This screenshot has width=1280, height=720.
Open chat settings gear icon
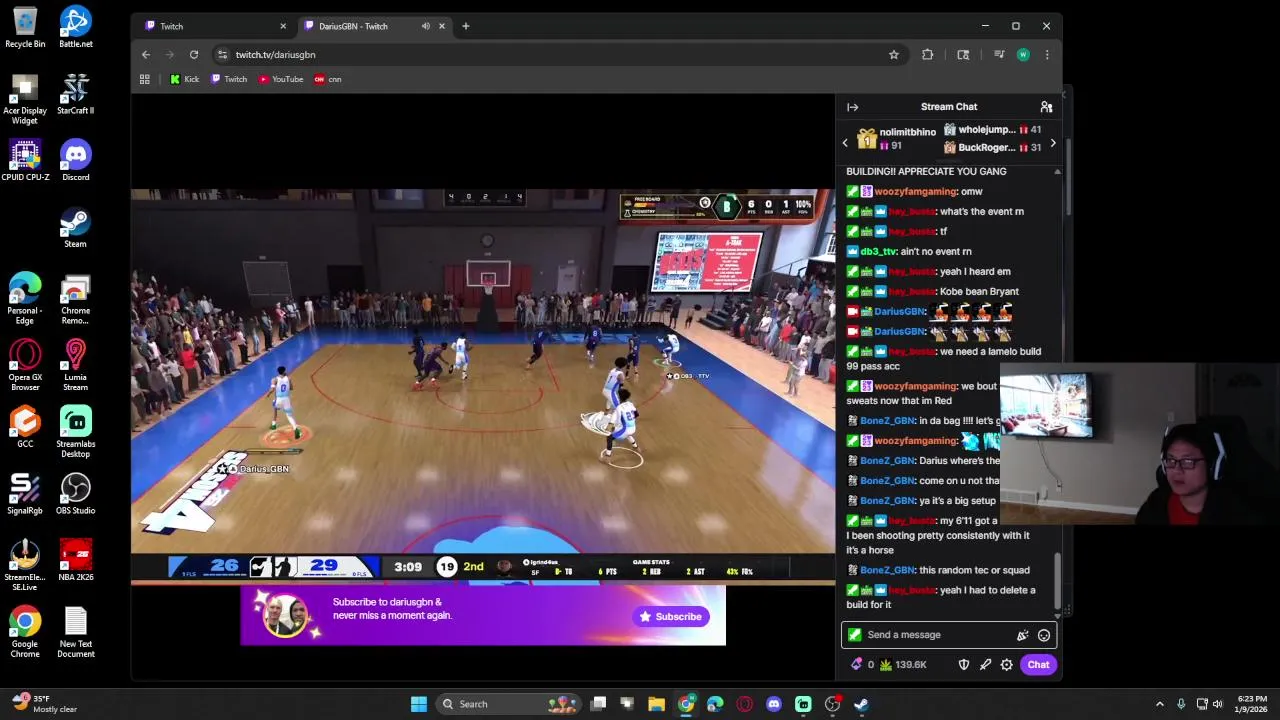pyautogui.click(x=1007, y=665)
